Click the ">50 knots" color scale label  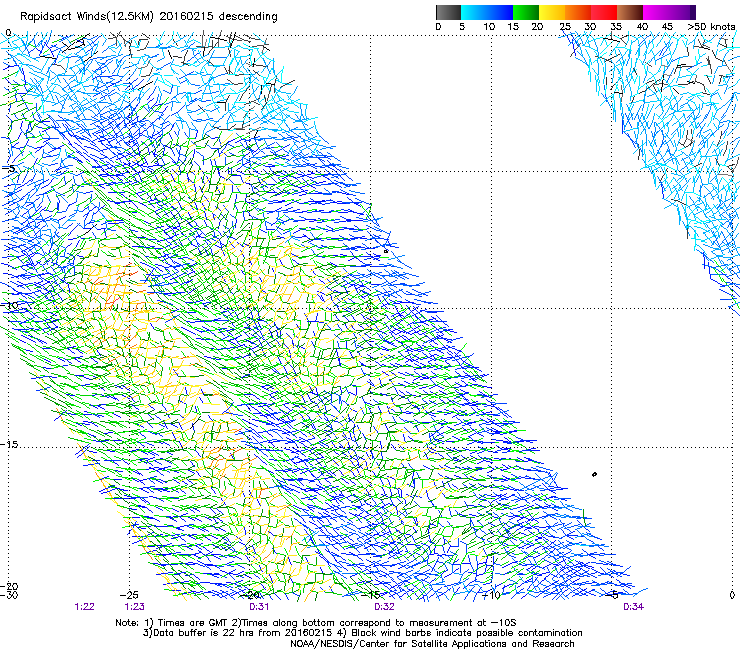click(711, 27)
